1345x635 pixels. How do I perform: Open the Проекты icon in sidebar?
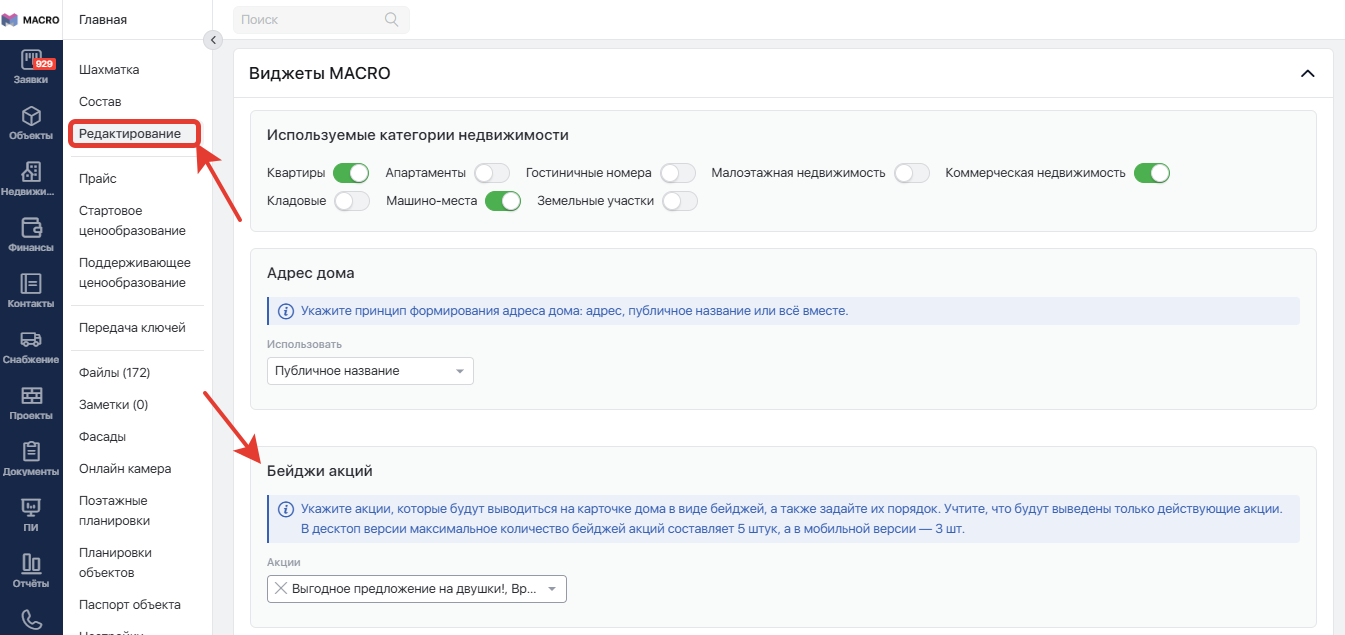coord(31,396)
